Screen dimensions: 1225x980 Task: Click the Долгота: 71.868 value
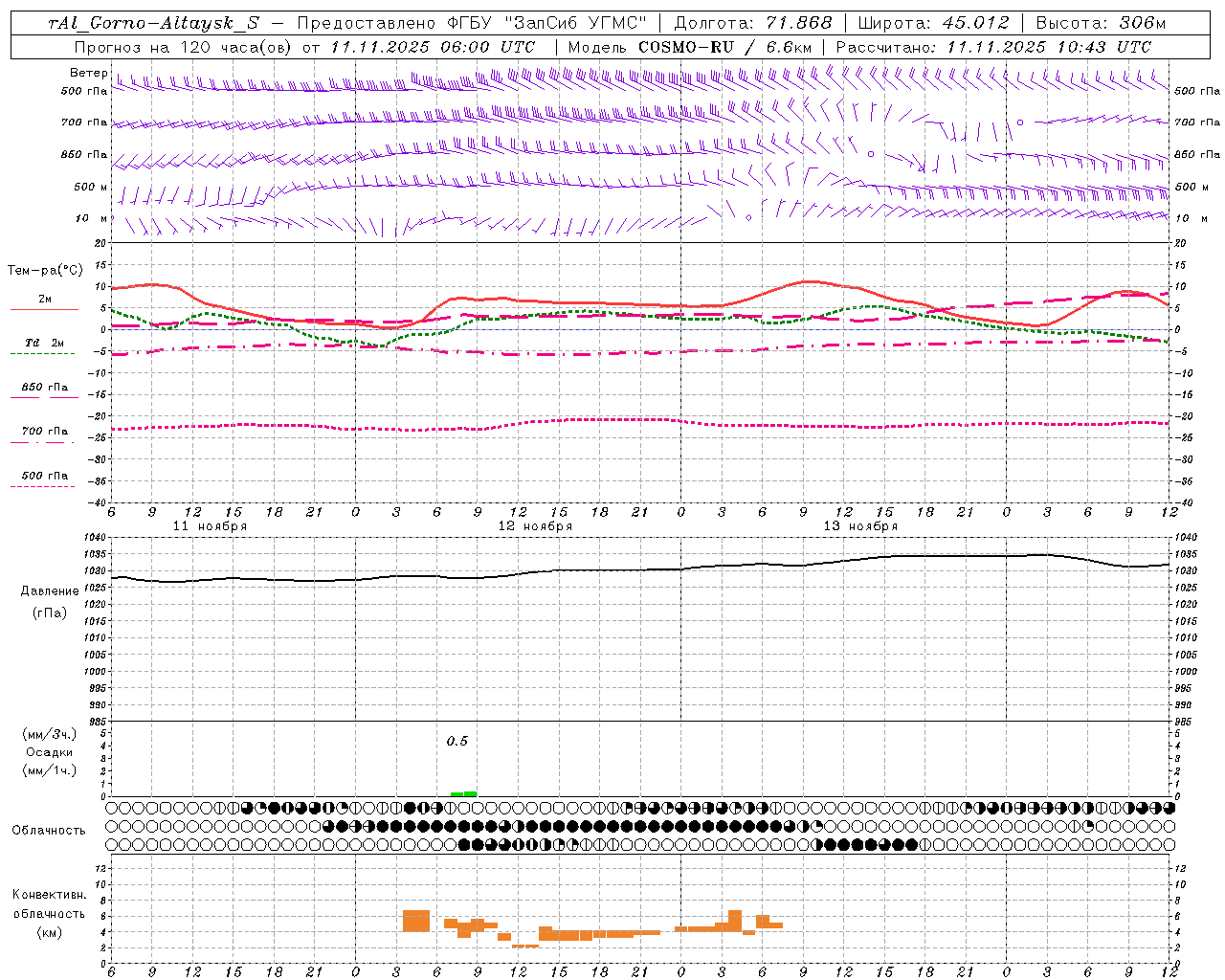(753, 23)
